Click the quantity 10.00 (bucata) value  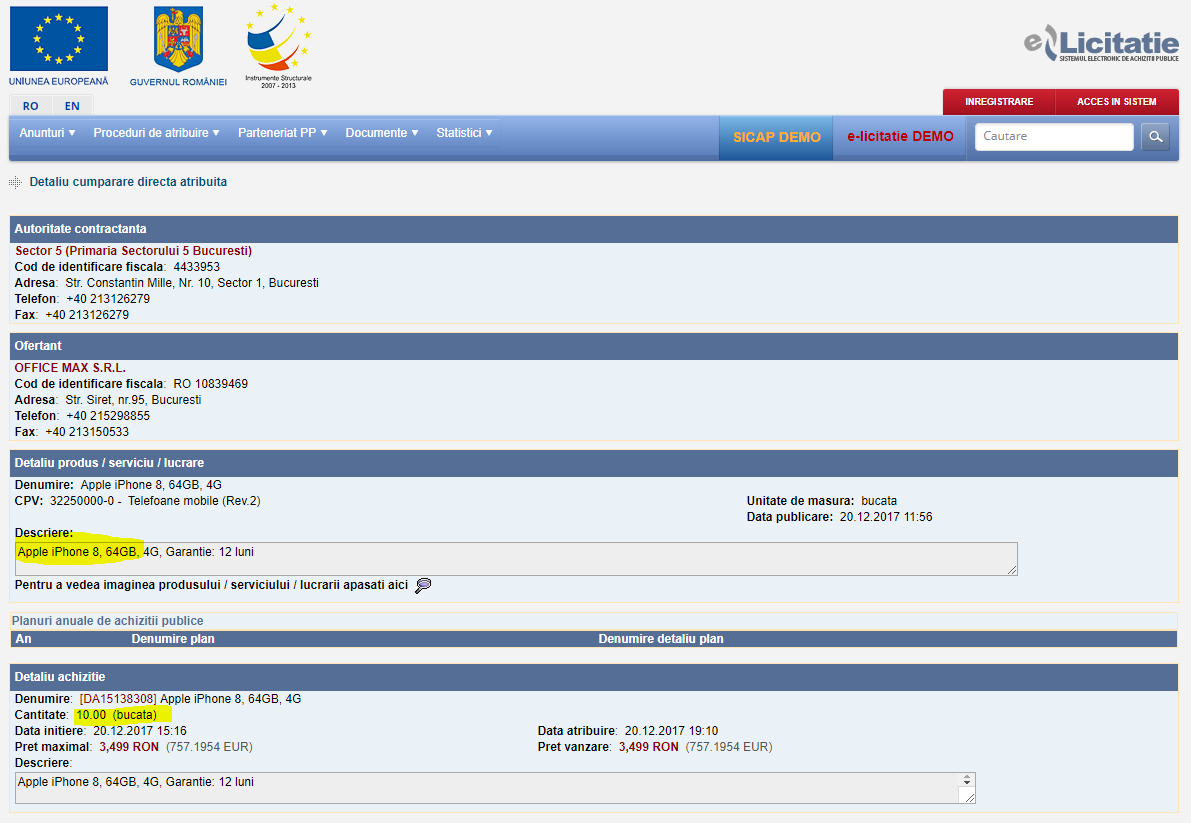click(x=116, y=715)
